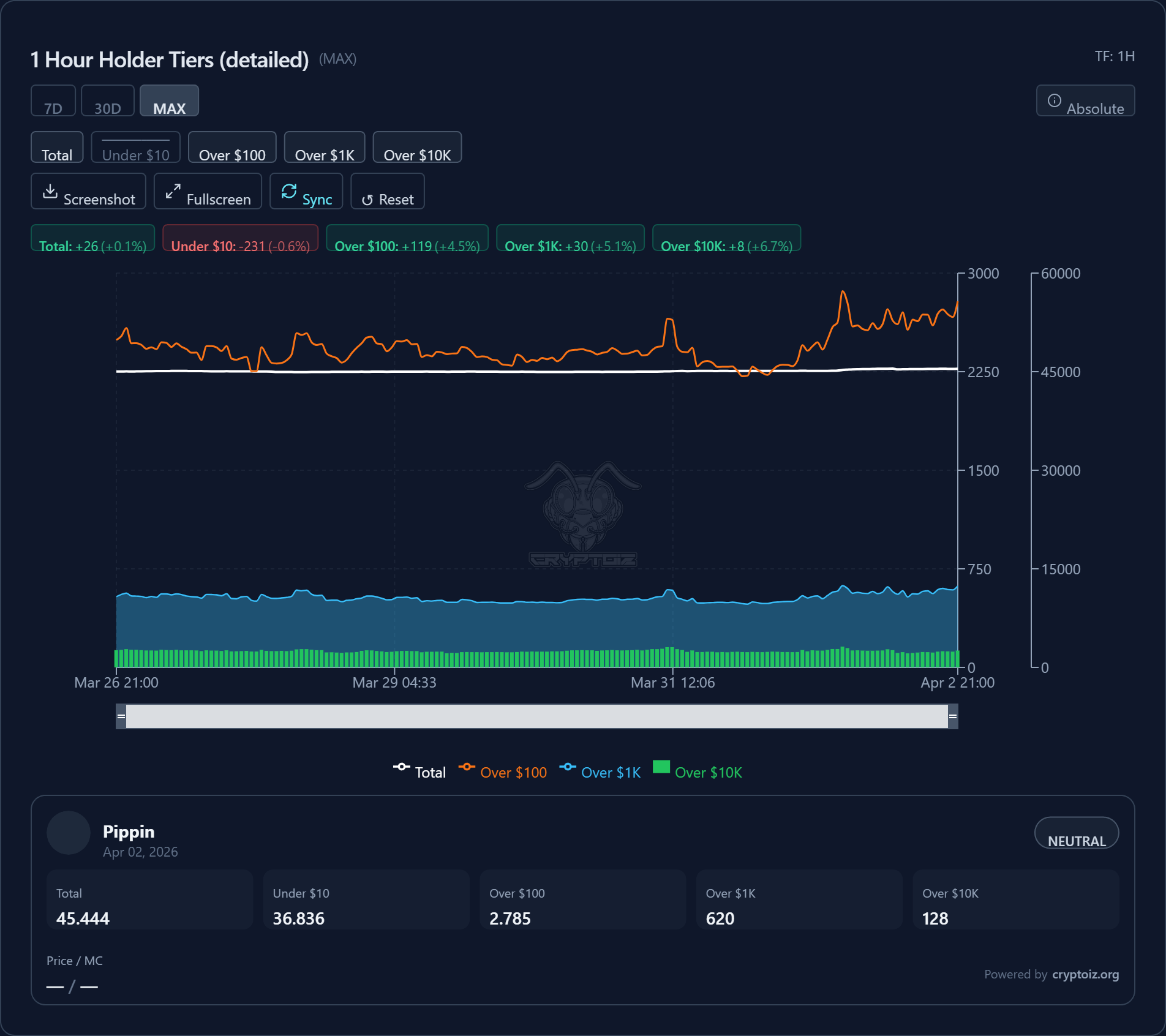Click the Pippin token name
The image size is (1166, 1036).
(x=129, y=831)
